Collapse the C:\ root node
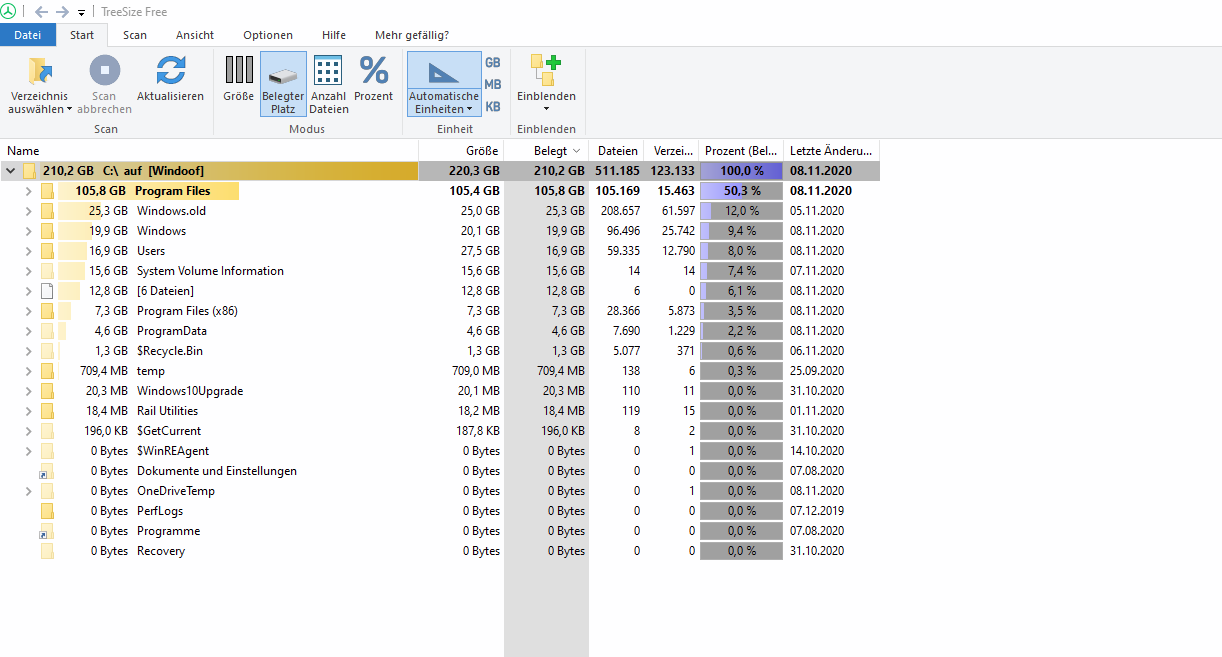 (11, 171)
